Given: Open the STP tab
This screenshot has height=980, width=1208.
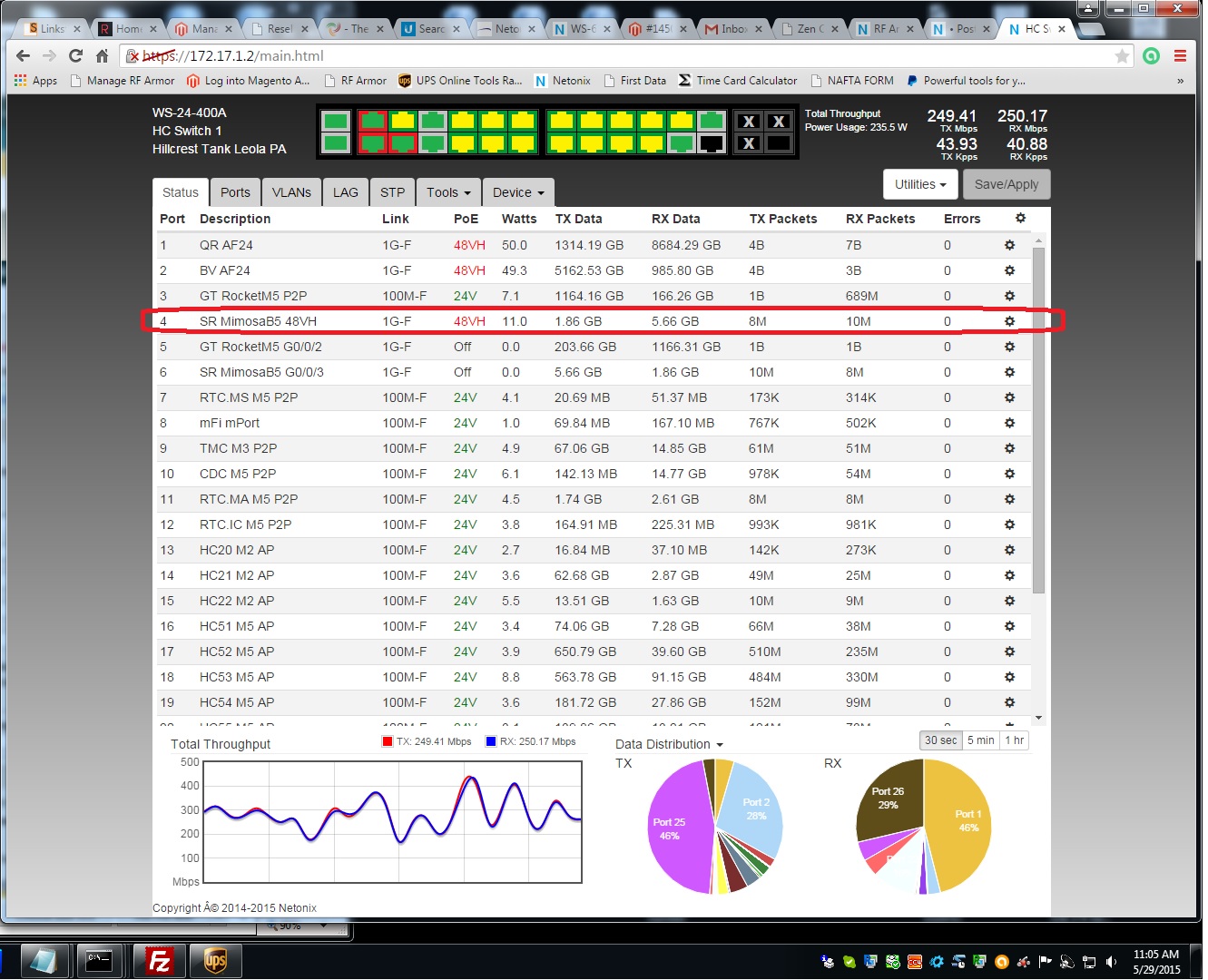Looking at the screenshot, I should coord(392,192).
